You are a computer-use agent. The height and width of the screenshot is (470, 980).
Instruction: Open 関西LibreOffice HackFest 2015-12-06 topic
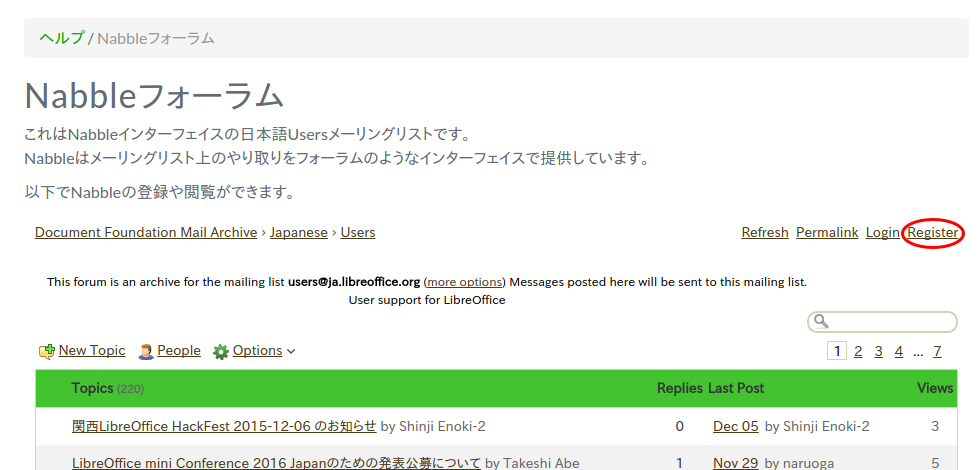[x=224, y=426]
